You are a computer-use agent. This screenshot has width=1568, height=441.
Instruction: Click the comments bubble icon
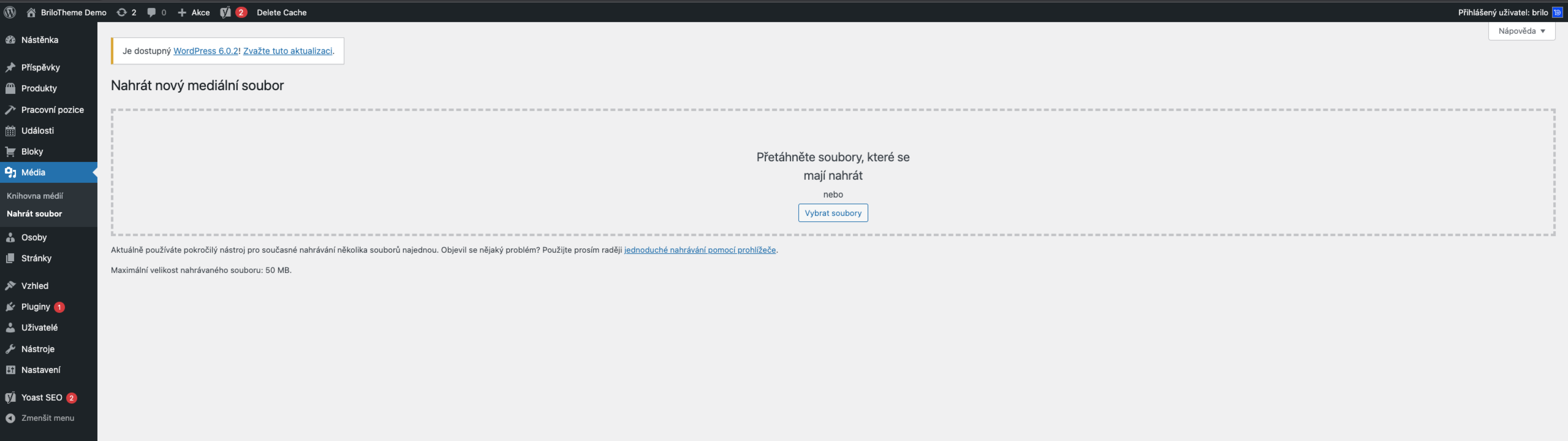tap(152, 12)
